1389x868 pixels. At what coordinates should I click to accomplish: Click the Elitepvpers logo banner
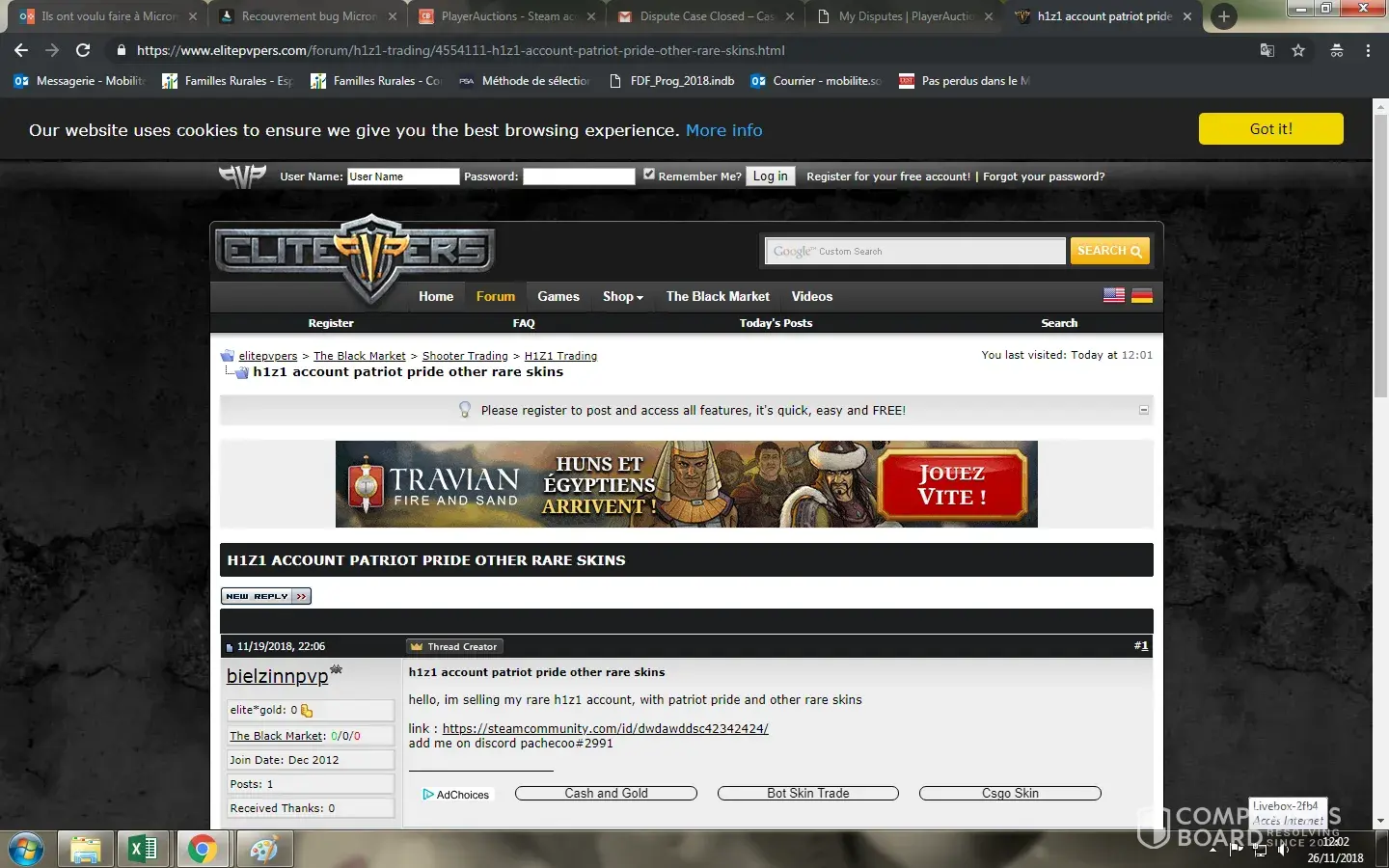click(354, 253)
